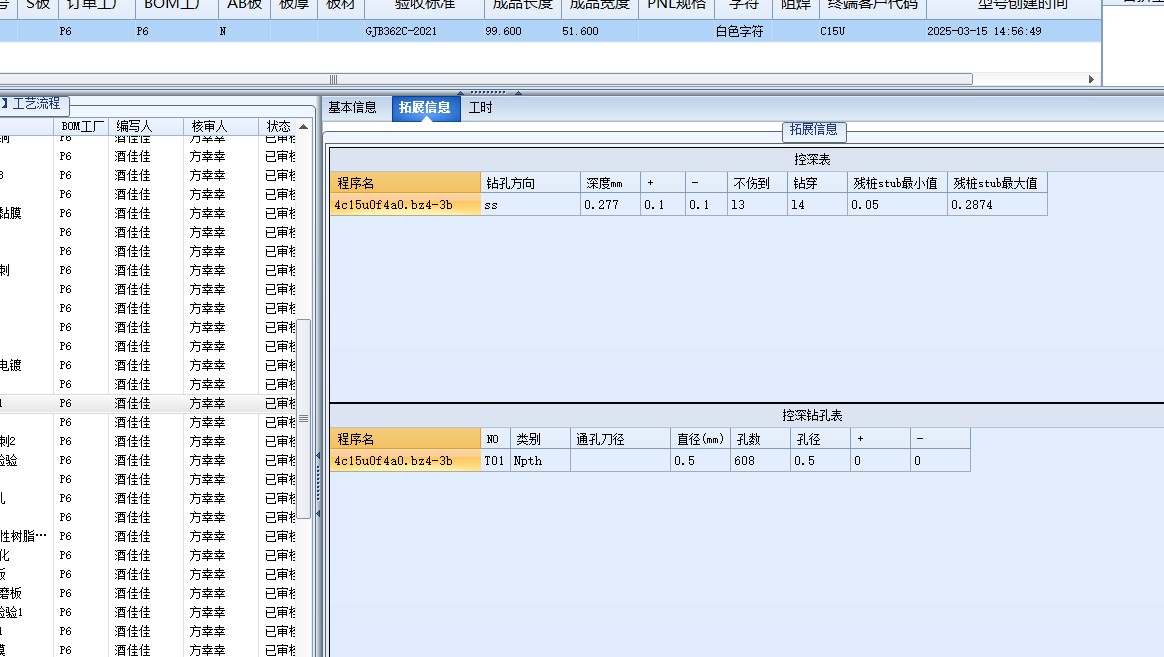Click the top table horizontal scrollbar thumb
The height and width of the screenshot is (657, 1164).
click(x=486, y=79)
